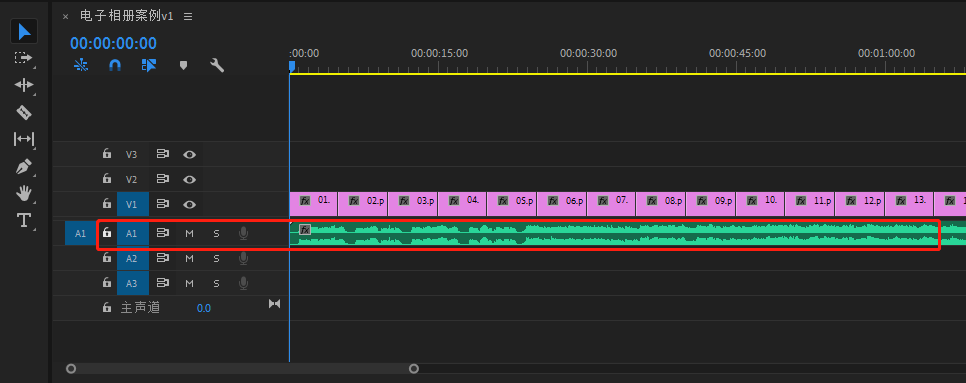The height and width of the screenshot is (383, 966).
Task: Select clip 09.p on track V1
Action: coord(711,204)
